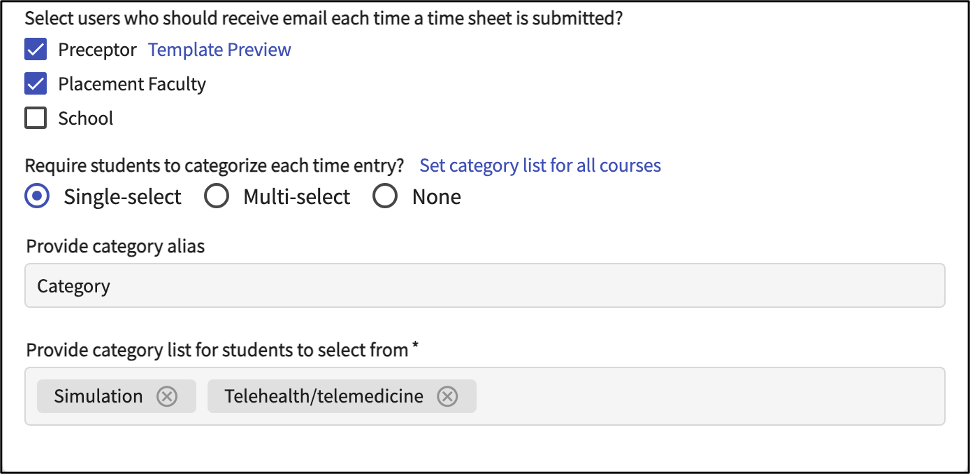
Task: Uncheck the Placement Faculty checkbox
Action: tap(36, 84)
